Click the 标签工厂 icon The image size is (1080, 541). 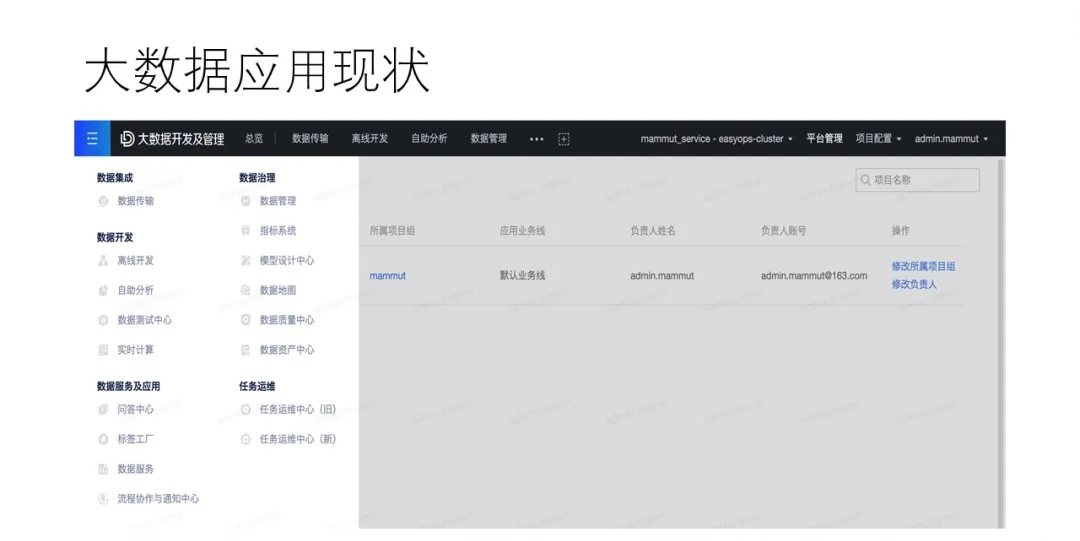point(103,439)
